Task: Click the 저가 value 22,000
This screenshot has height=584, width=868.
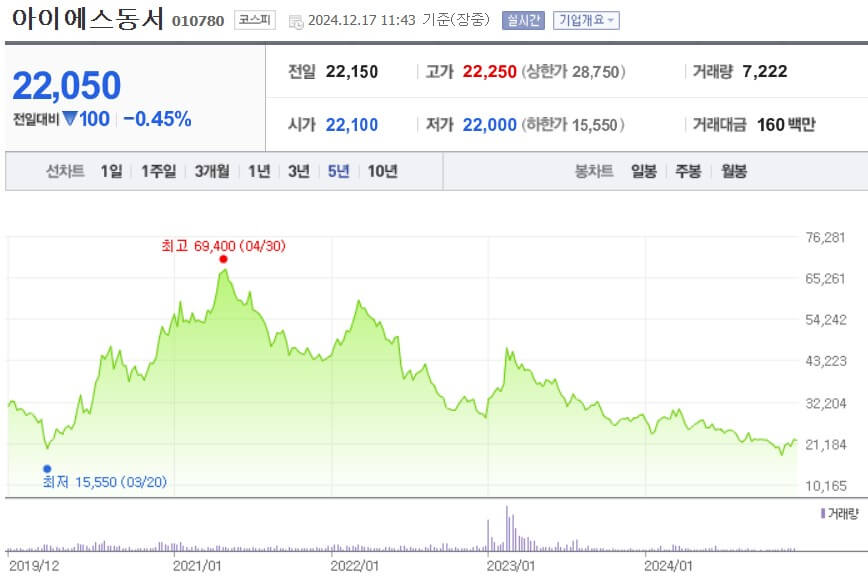Action: click(489, 125)
